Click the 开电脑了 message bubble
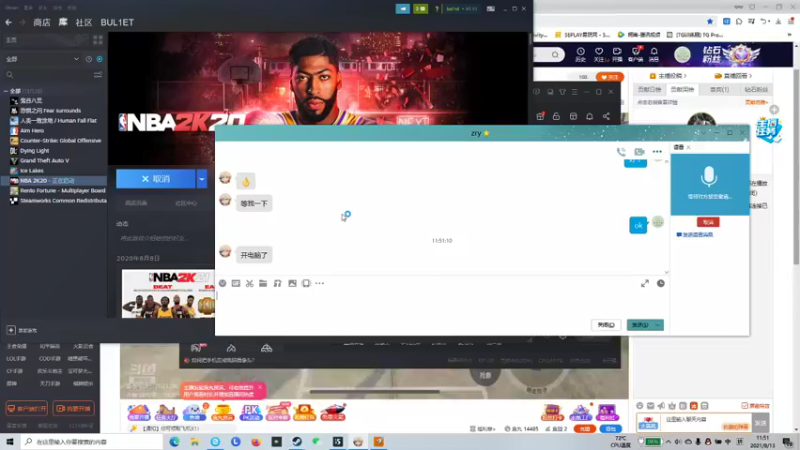Screen dimensions: 800x450 [254, 255]
